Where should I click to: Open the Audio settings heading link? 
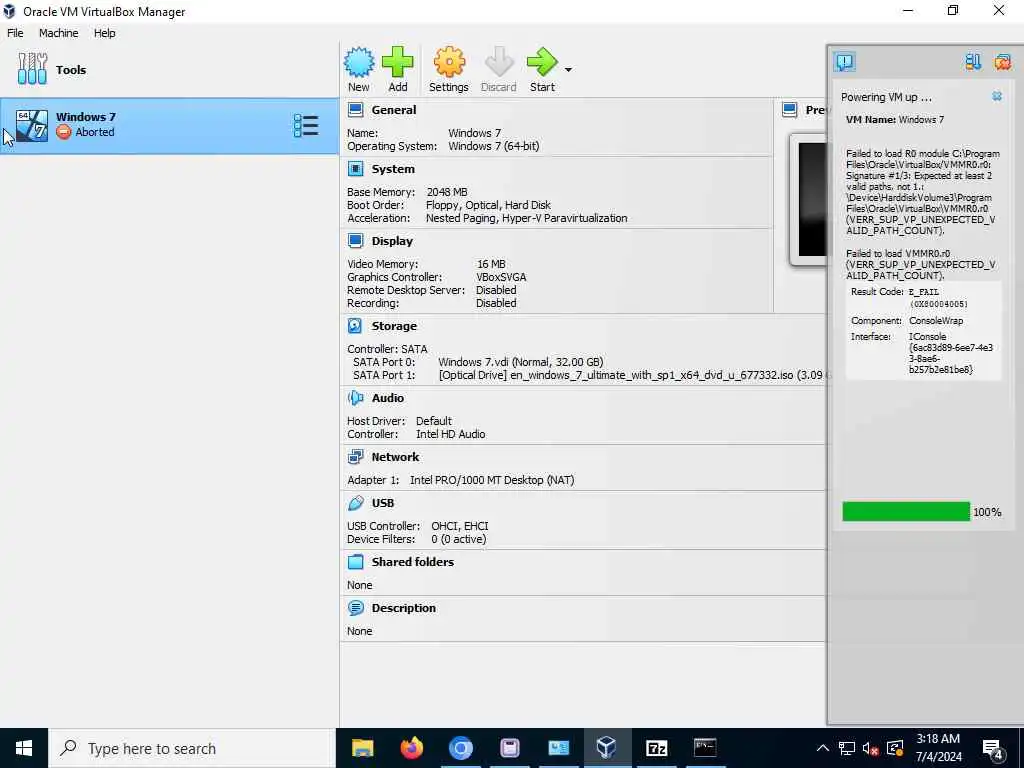pos(388,398)
